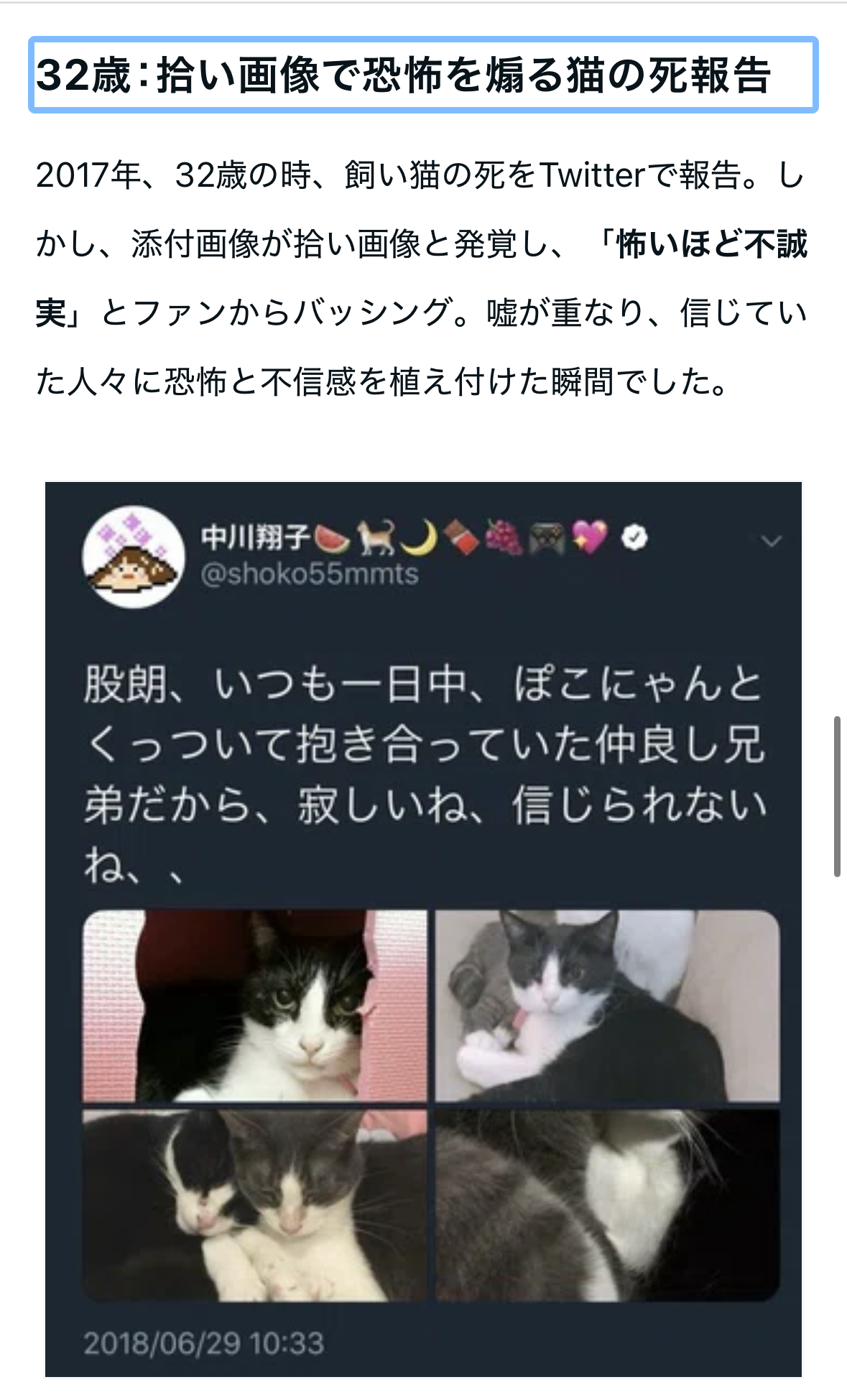Open the @shoko55mmts handle

[x=310, y=574]
